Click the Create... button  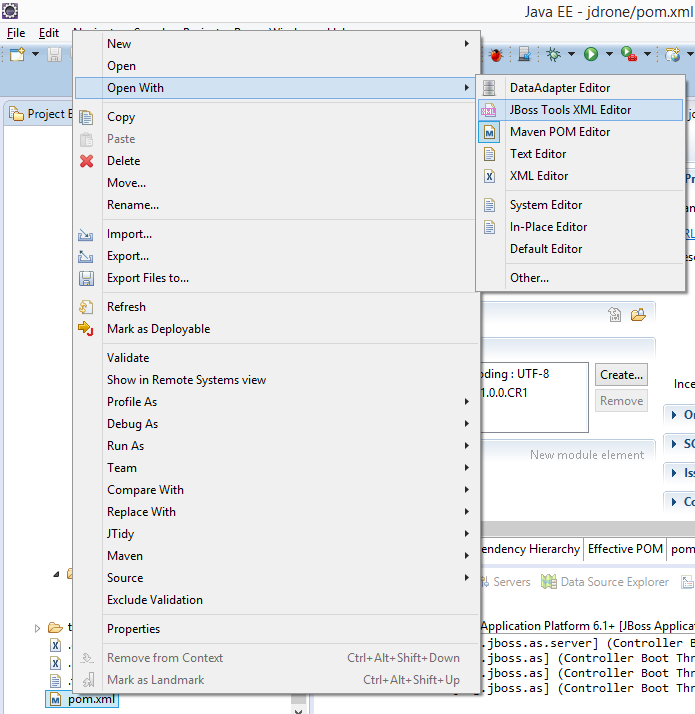point(621,375)
